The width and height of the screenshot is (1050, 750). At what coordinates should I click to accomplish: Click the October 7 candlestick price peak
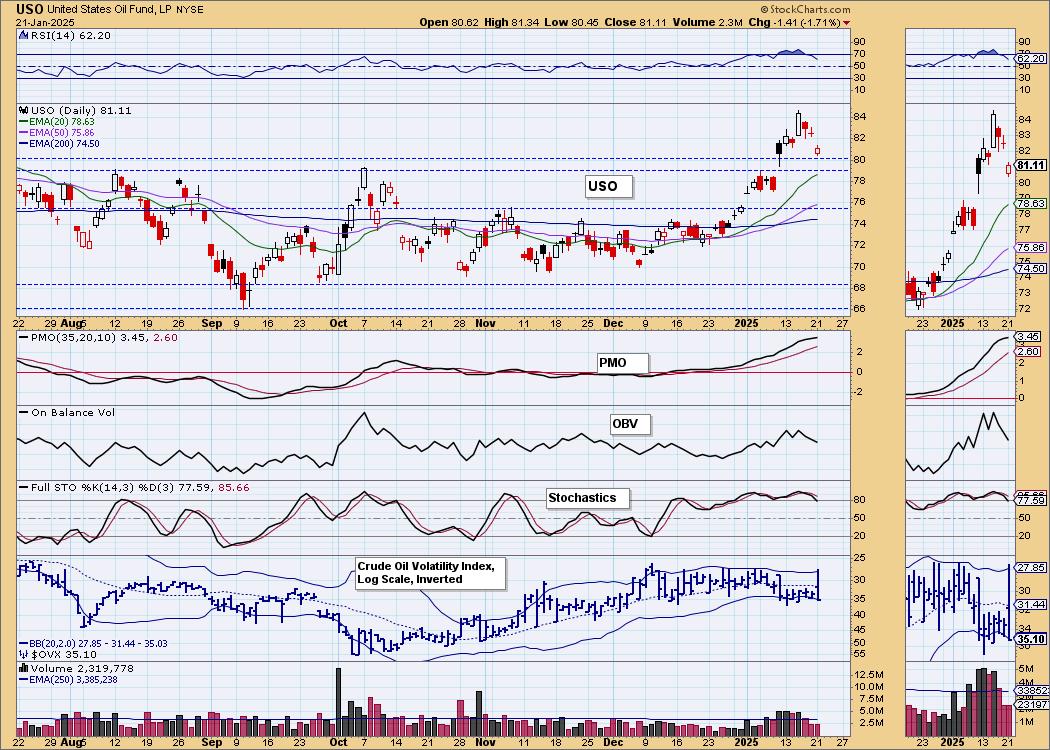coord(364,177)
